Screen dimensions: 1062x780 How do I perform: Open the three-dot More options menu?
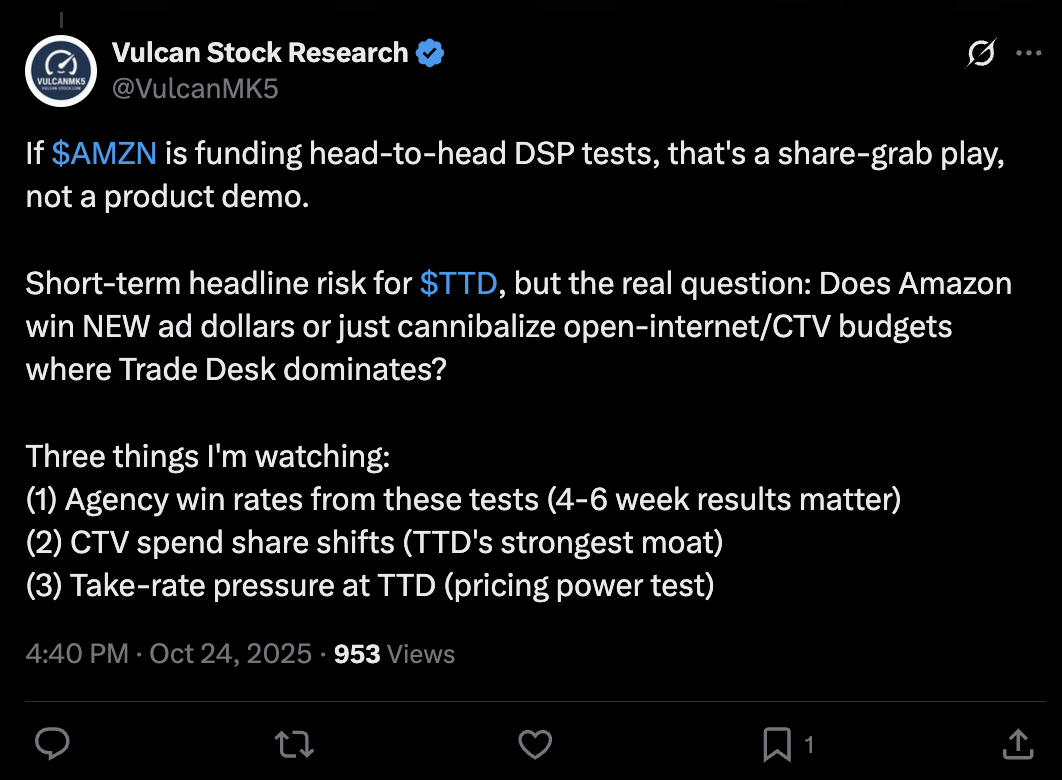tap(1029, 54)
